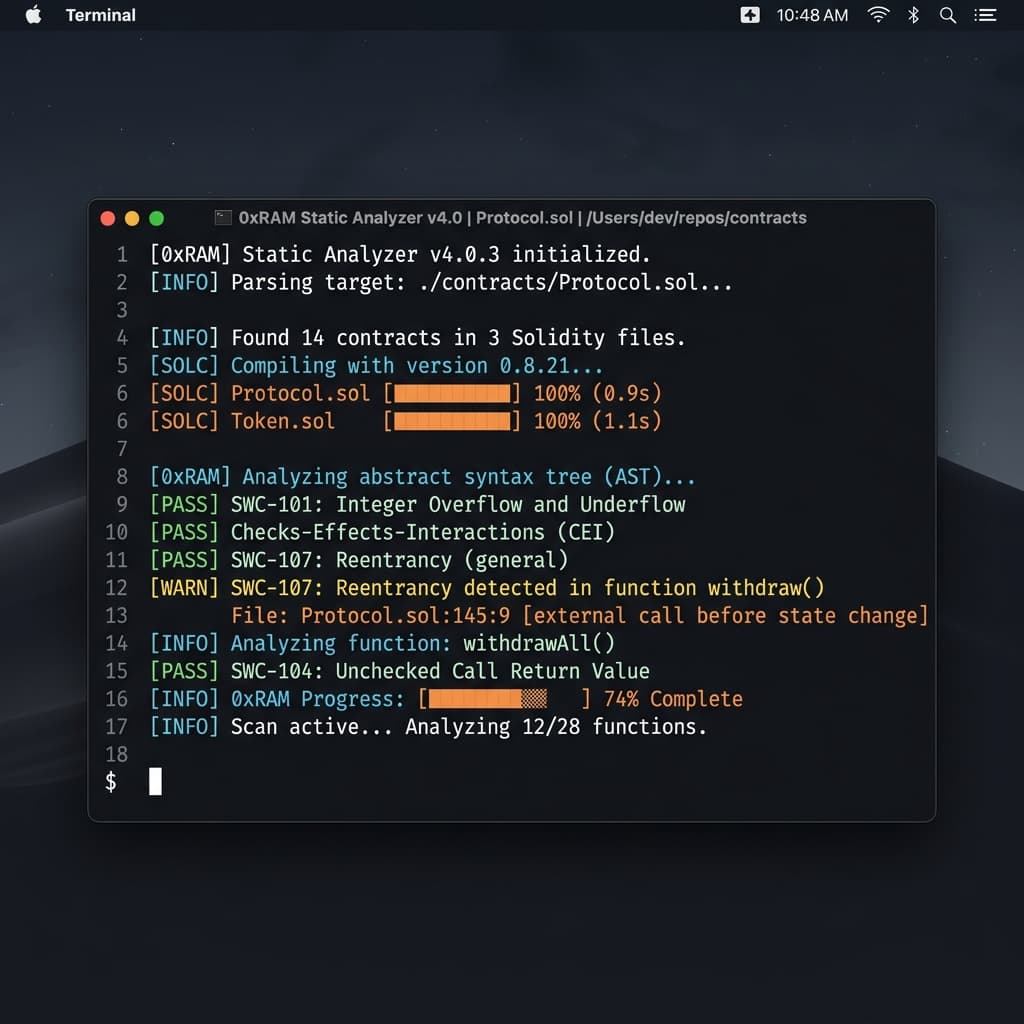Open the Notification Center list icon
Screen dimensions: 1024x1024
[985, 15]
